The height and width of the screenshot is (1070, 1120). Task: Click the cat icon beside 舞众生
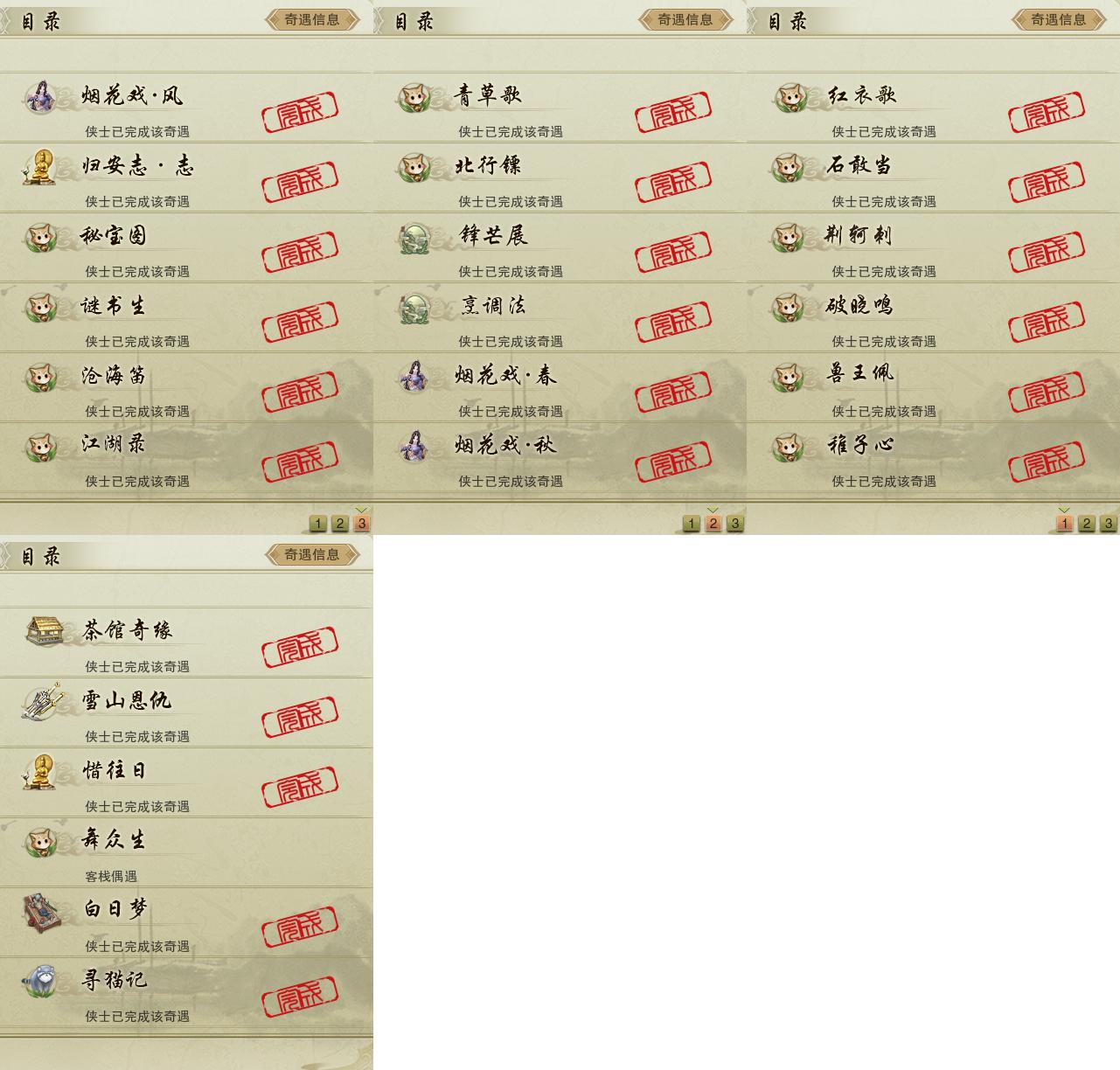39,842
